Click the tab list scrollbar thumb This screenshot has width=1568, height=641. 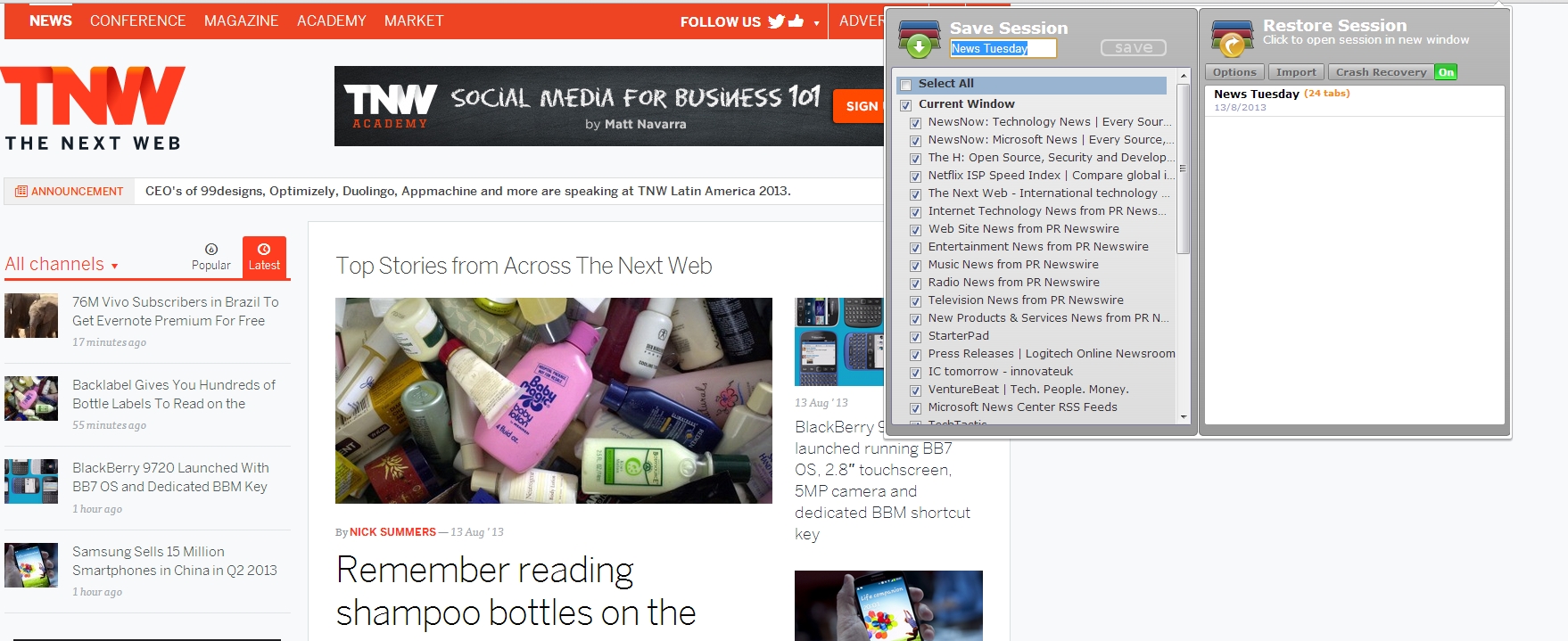pos(1184,168)
